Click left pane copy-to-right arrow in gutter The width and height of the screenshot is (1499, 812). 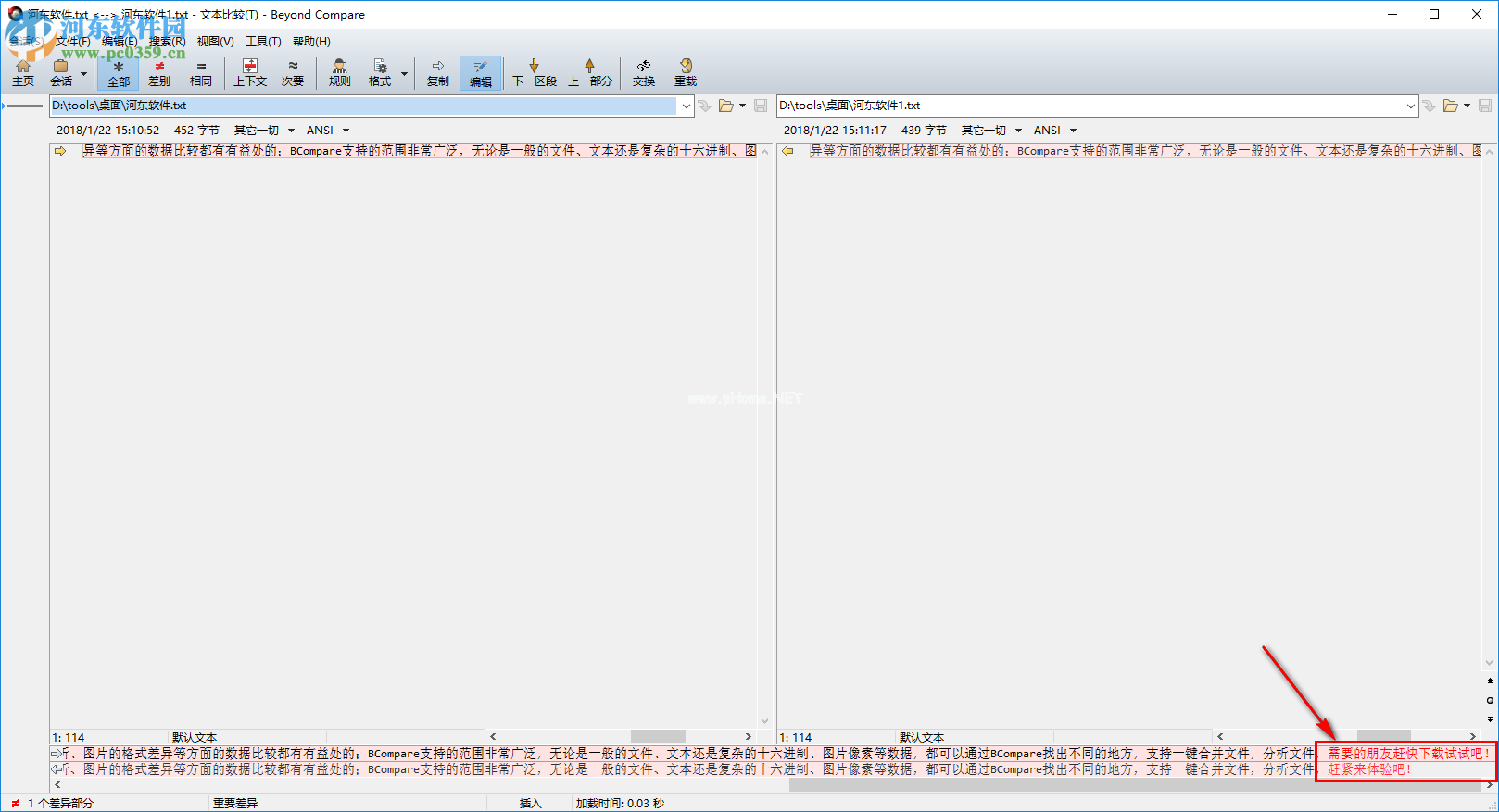60,151
